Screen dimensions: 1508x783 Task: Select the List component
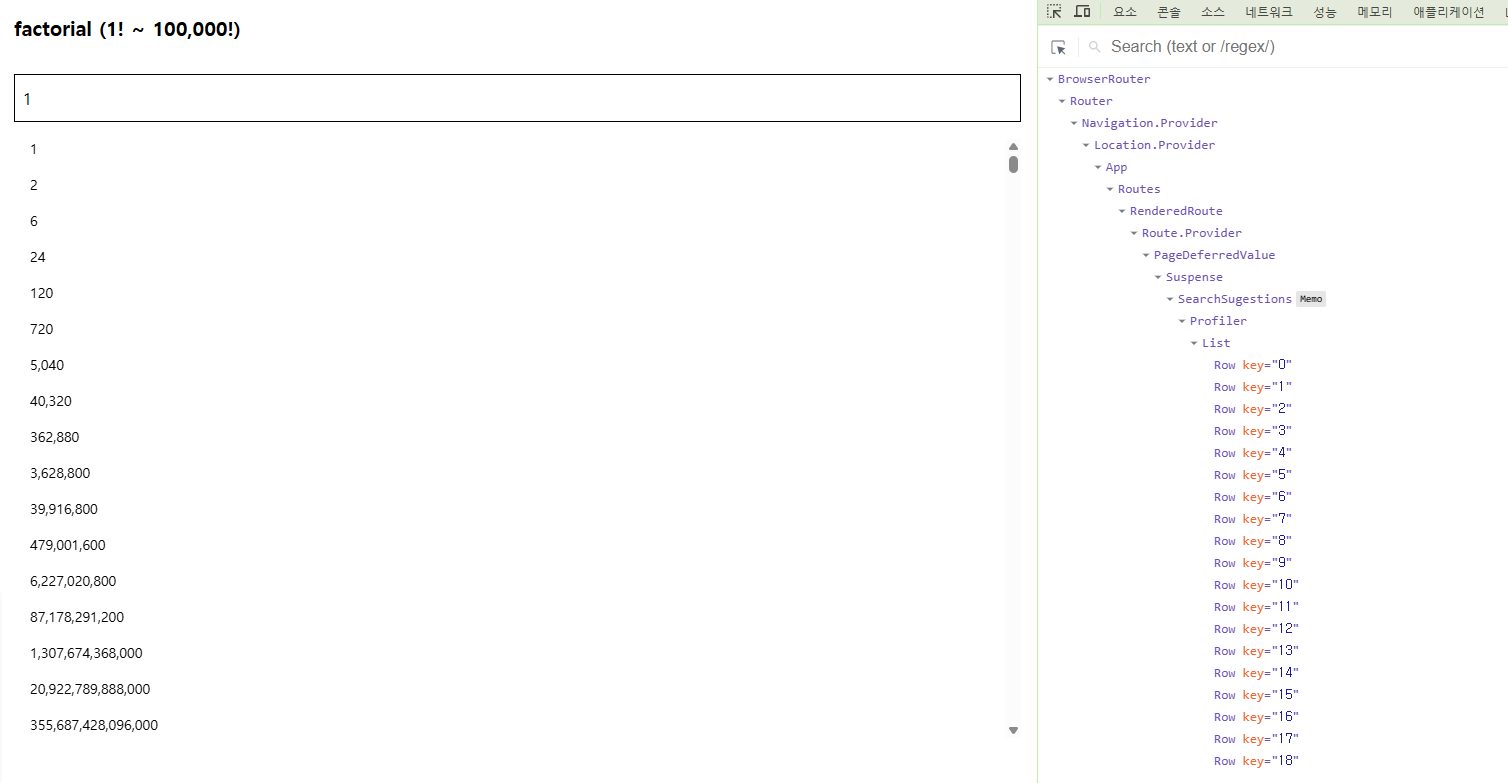[x=1216, y=343]
